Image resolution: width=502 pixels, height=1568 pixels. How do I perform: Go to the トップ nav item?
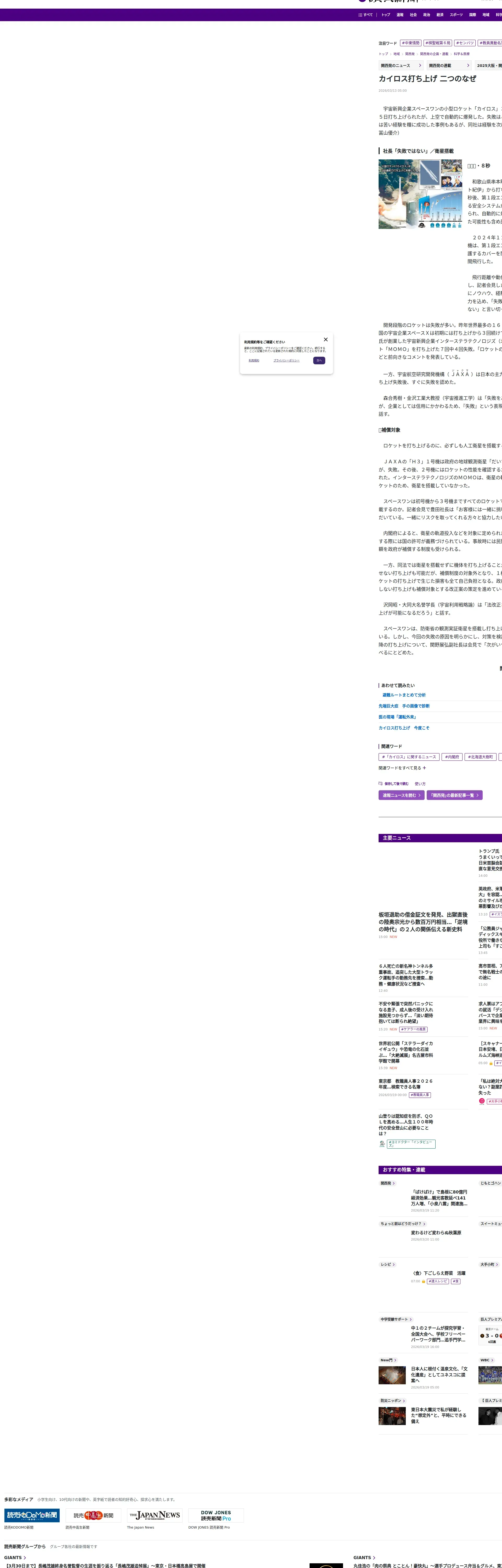click(386, 15)
